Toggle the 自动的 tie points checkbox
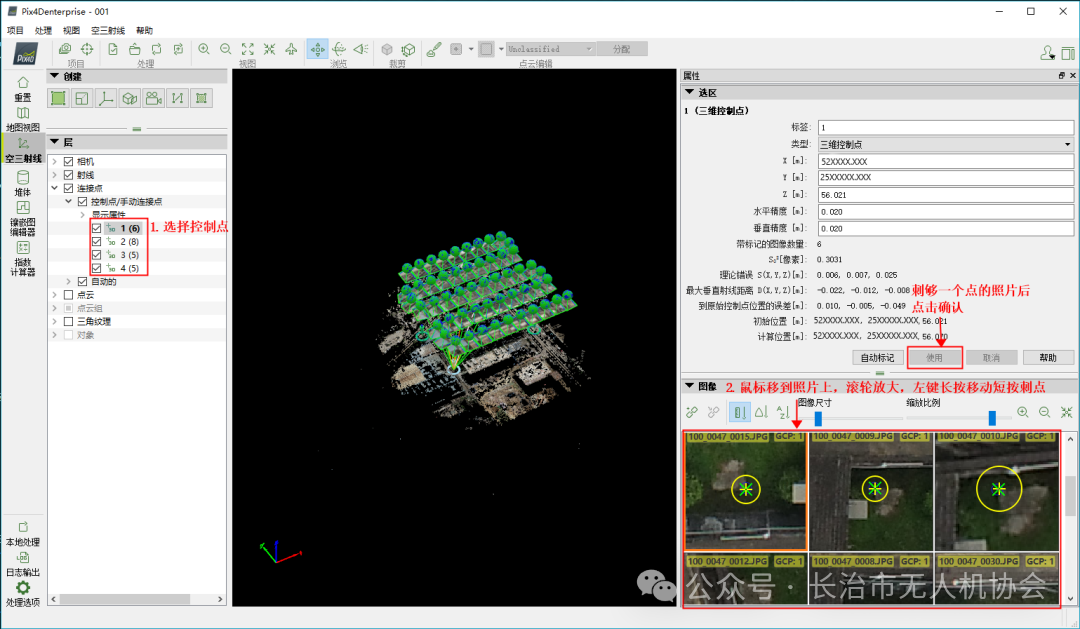 83,281
